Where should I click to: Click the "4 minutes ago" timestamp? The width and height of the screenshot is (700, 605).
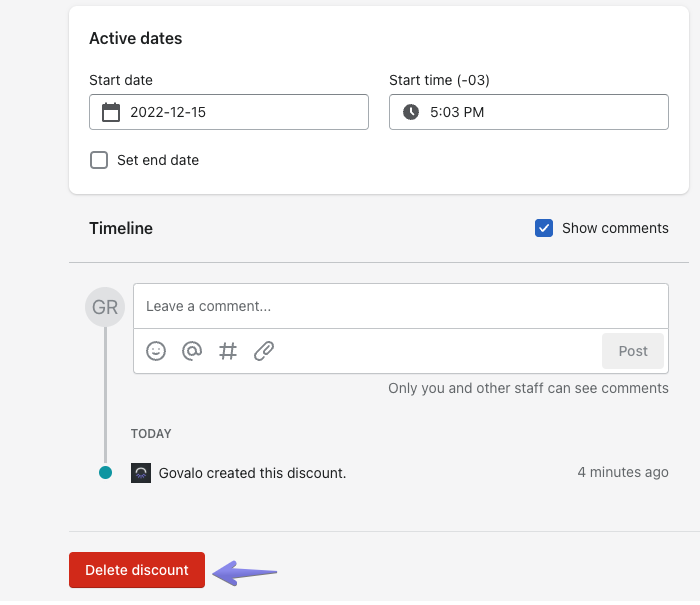pyautogui.click(x=622, y=472)
